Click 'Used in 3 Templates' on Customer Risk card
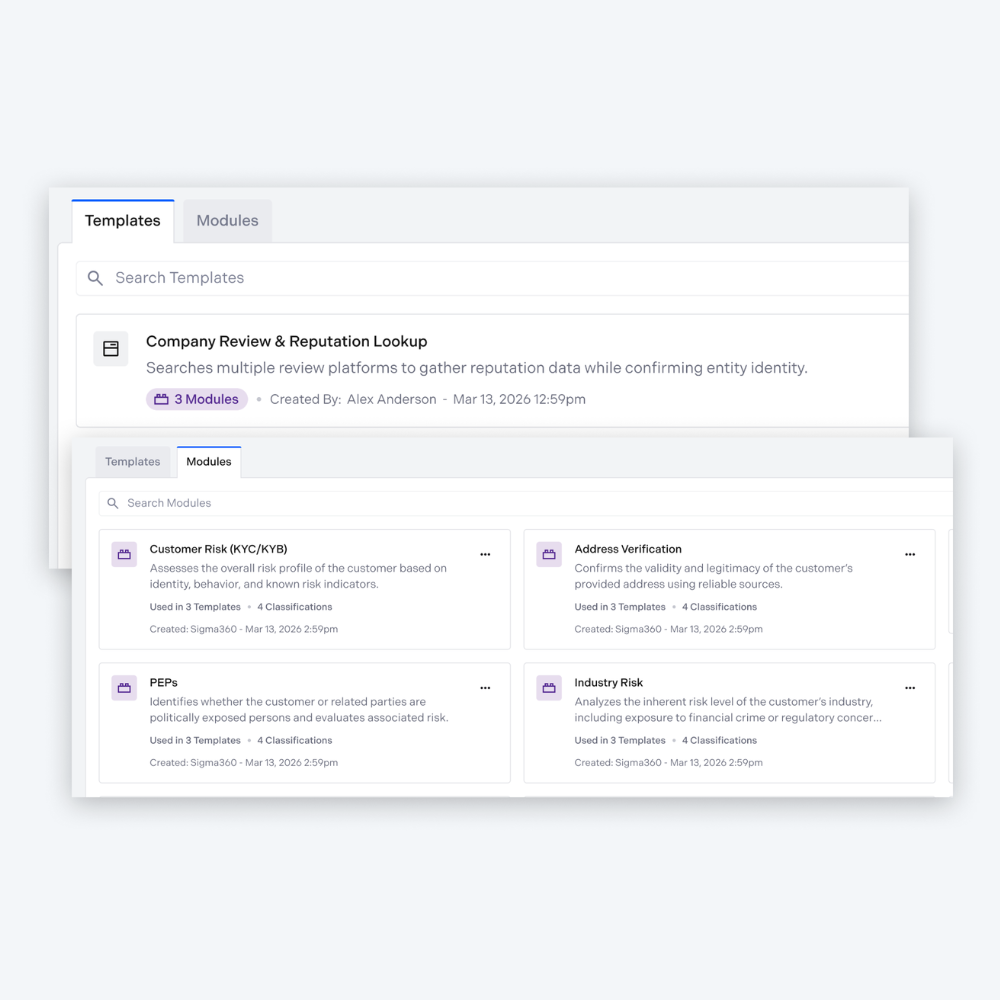1000x1000 pixels. pos(195,607)
